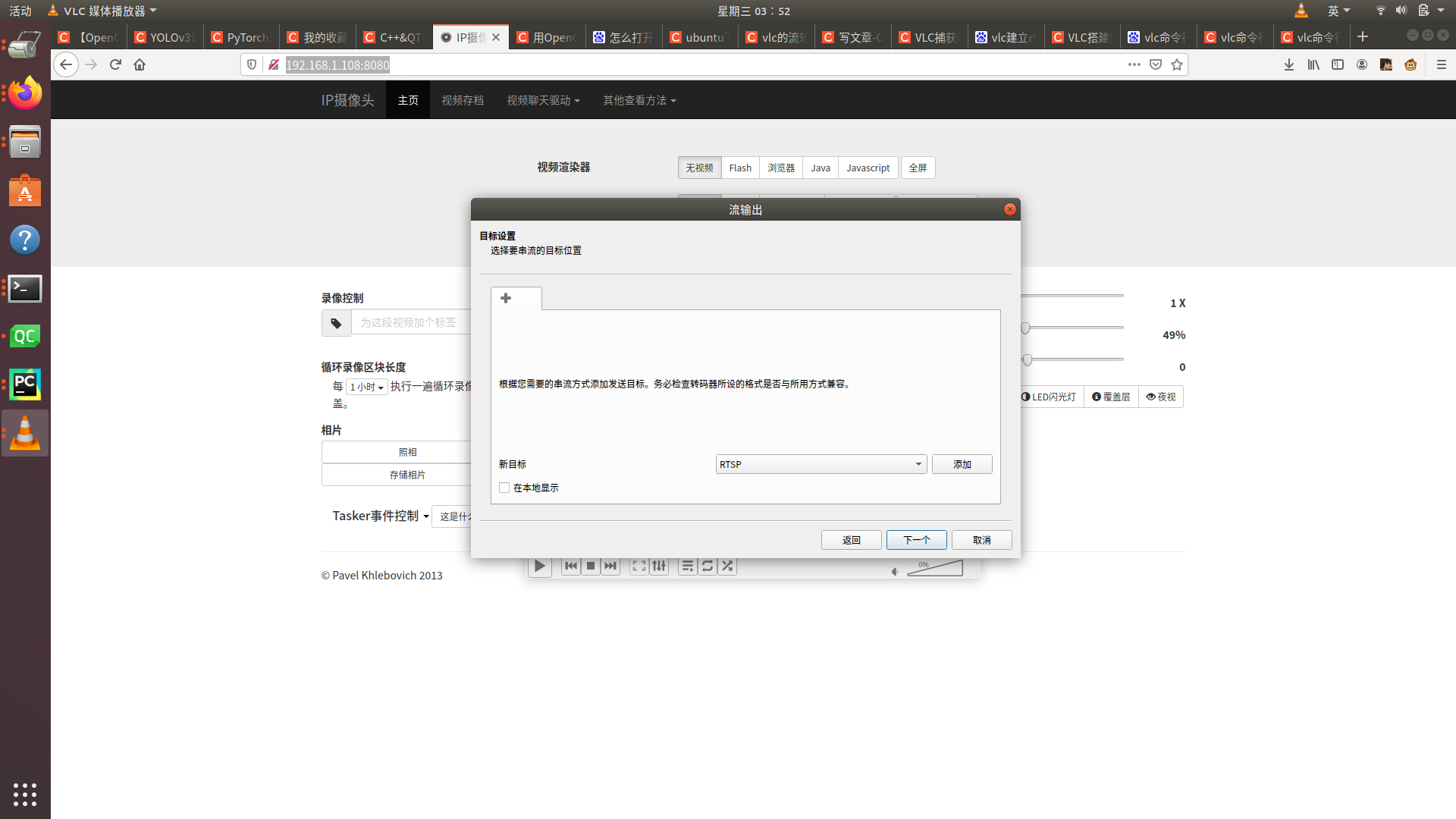Open 视频存档 nav item
1456x819 pixels.
pyautogui.click(x=463, y=100)
